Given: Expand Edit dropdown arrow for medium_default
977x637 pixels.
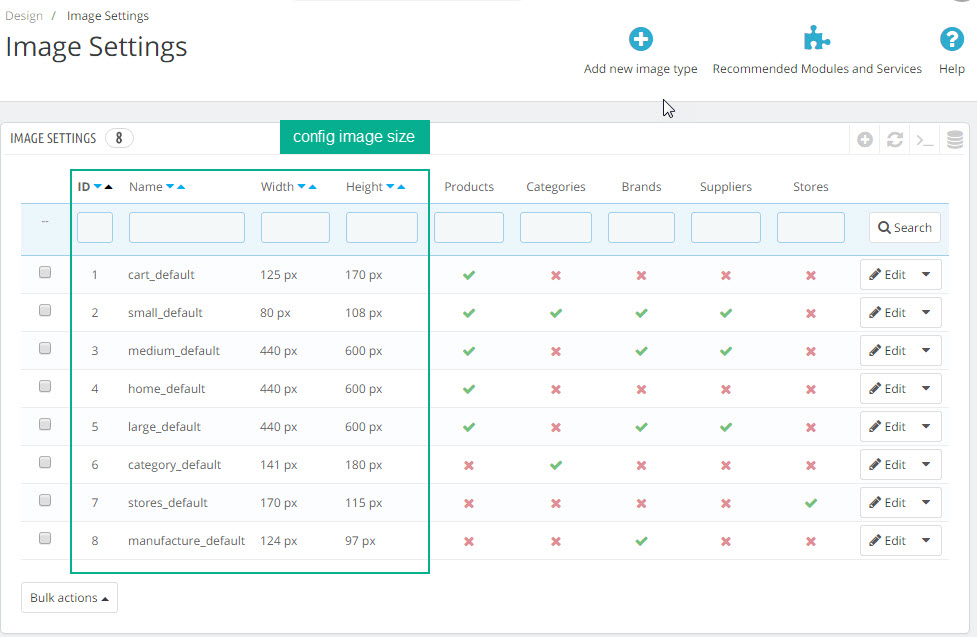Looking at the screenshot, I should [x=927, y=350].
